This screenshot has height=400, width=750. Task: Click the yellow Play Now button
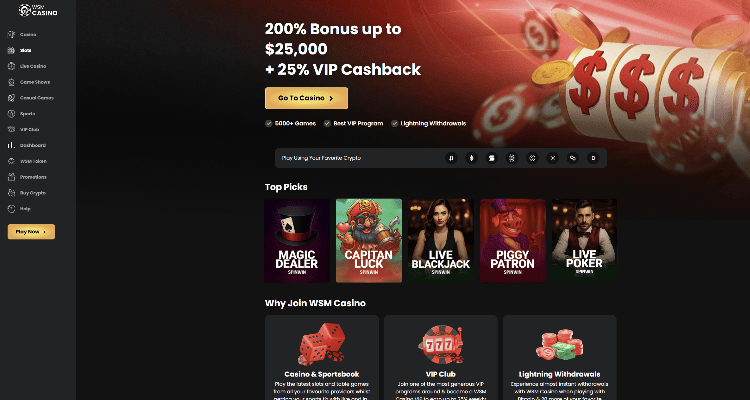pyautogui.click(x=31, y=232)
